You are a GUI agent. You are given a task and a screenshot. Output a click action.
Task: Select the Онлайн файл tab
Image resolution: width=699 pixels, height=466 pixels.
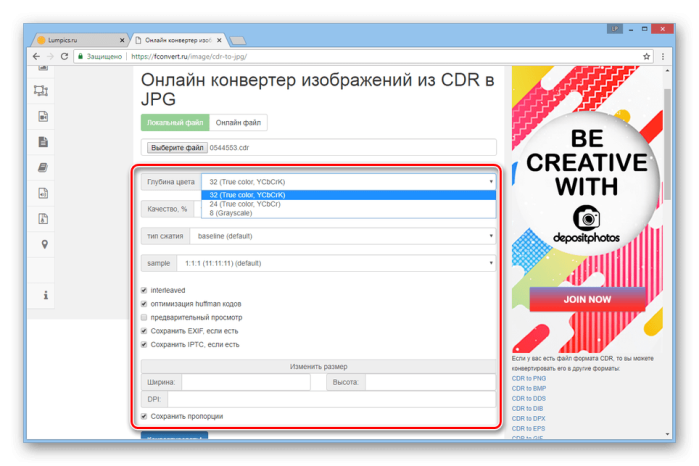point(238,123)
